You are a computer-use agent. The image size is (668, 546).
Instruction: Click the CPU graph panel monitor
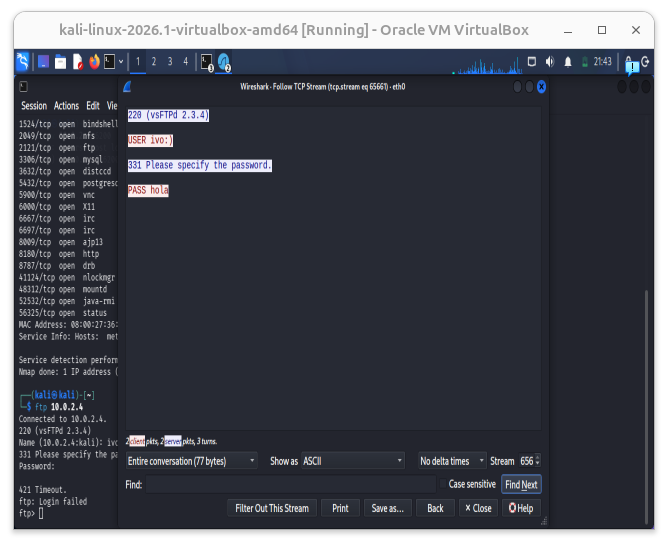[487, 66]
